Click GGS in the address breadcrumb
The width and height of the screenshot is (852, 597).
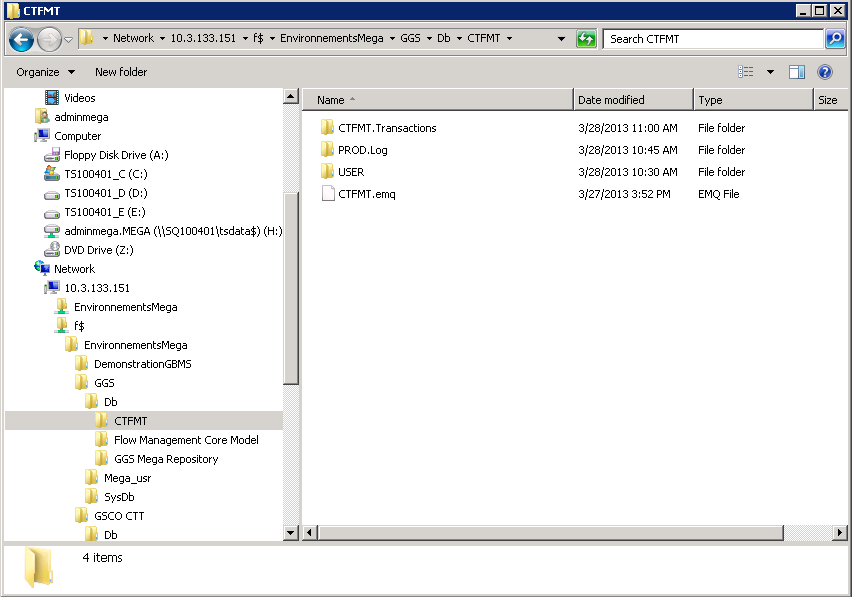410,38
